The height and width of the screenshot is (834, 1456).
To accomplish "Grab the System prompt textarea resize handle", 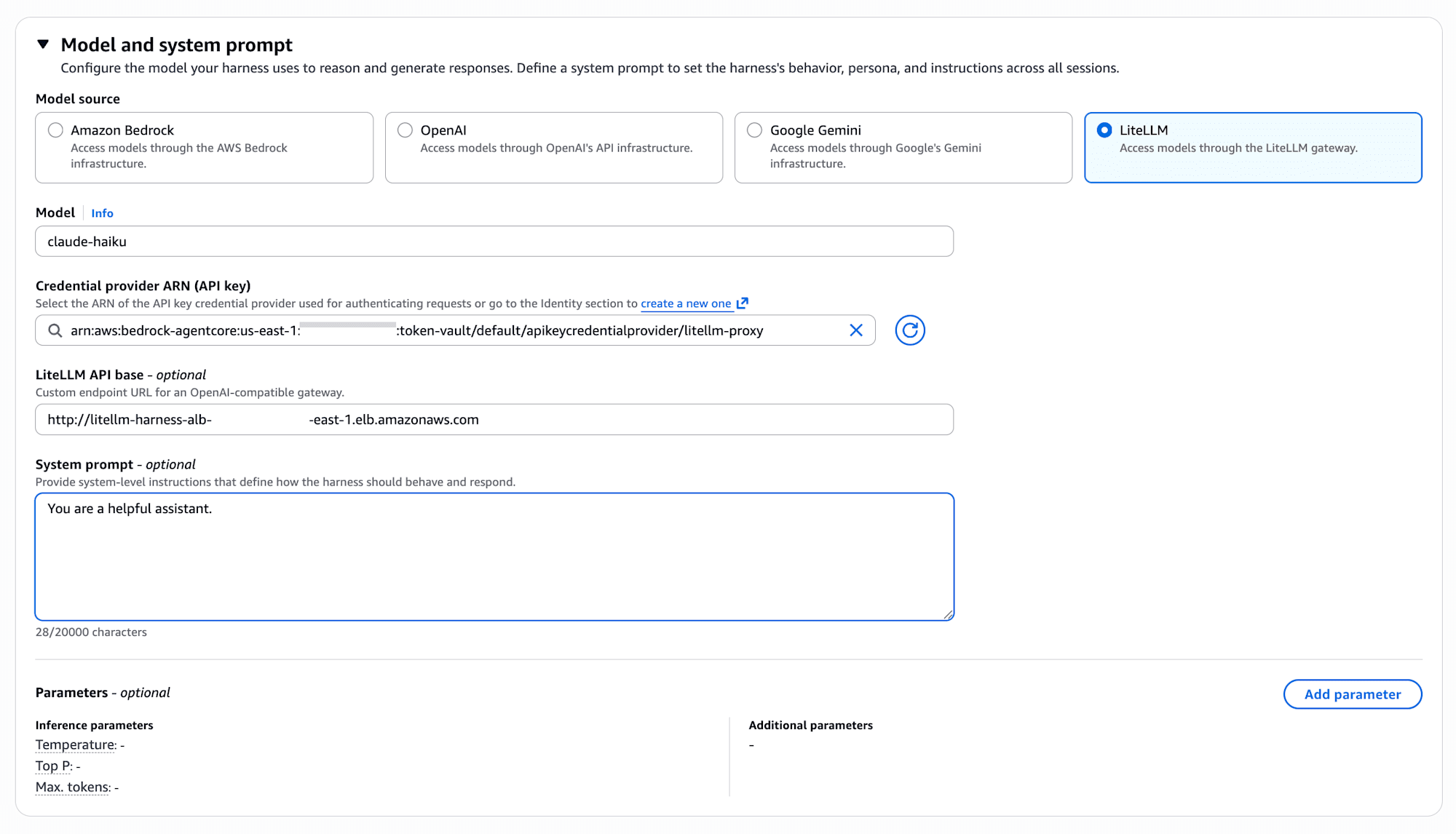I will click(x=948, y=614).
